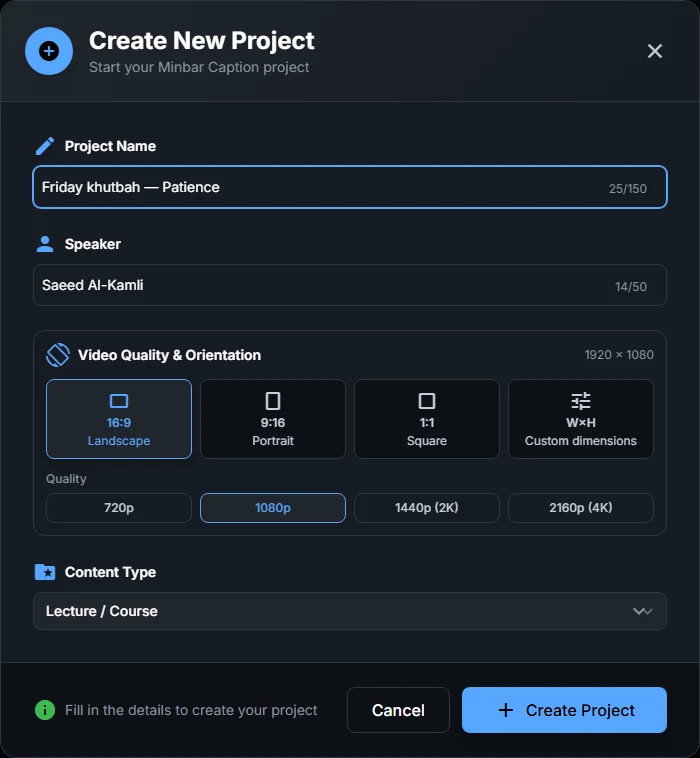Open the Content Type dropdown
The image size is (700, 758).
click(x=350, y=611)
